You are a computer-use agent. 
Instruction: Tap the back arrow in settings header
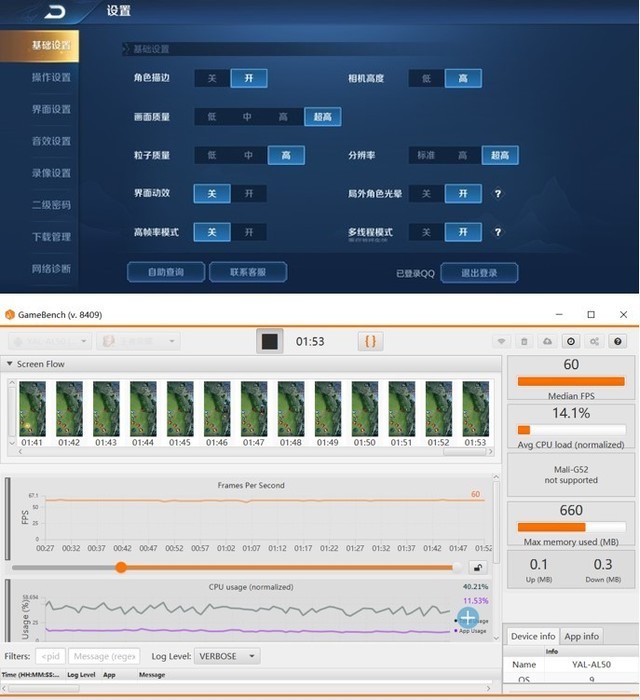click(x=55, y=12)
